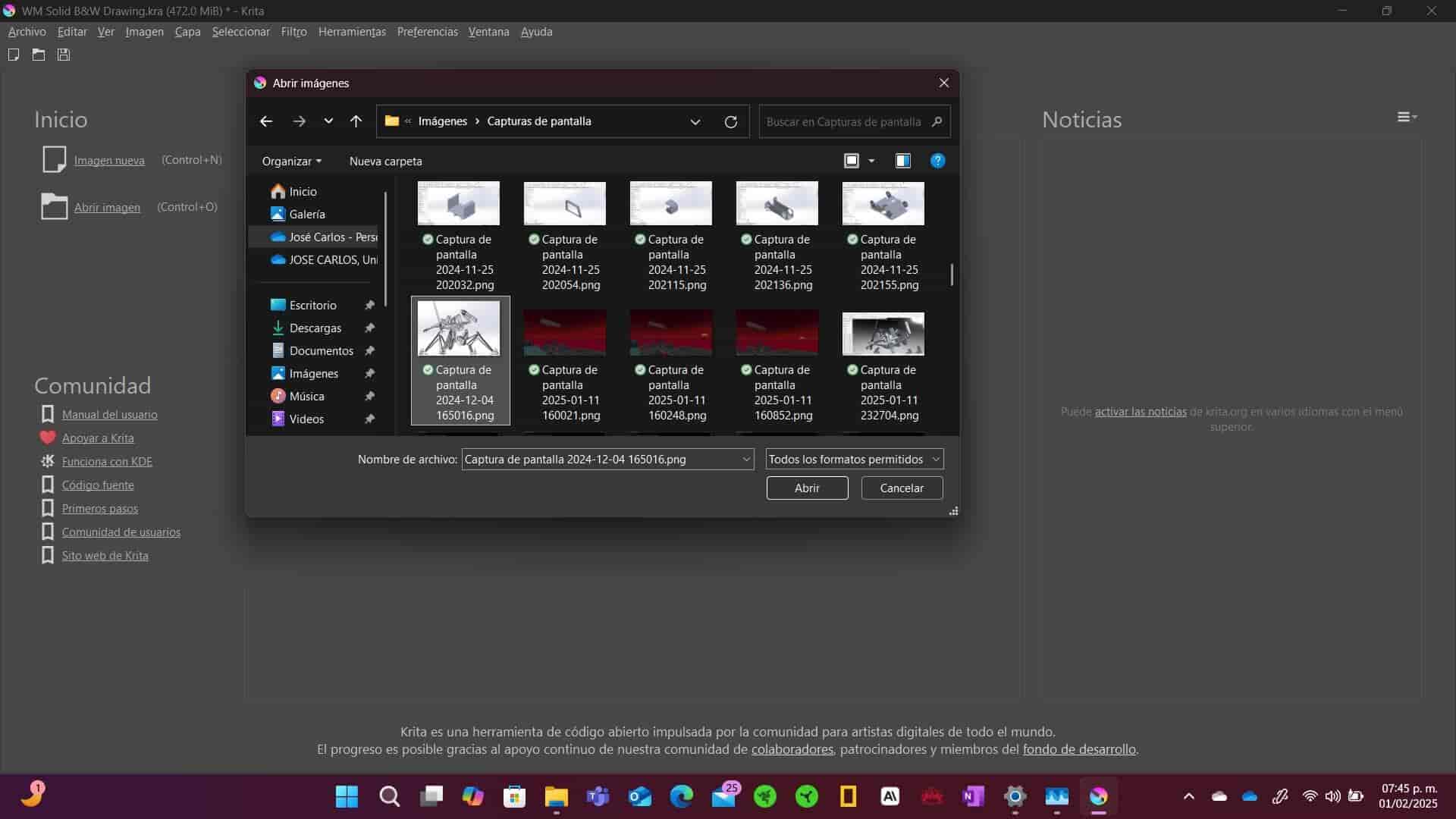Open Microsoft Edge from the taskbar

point(682,796)
